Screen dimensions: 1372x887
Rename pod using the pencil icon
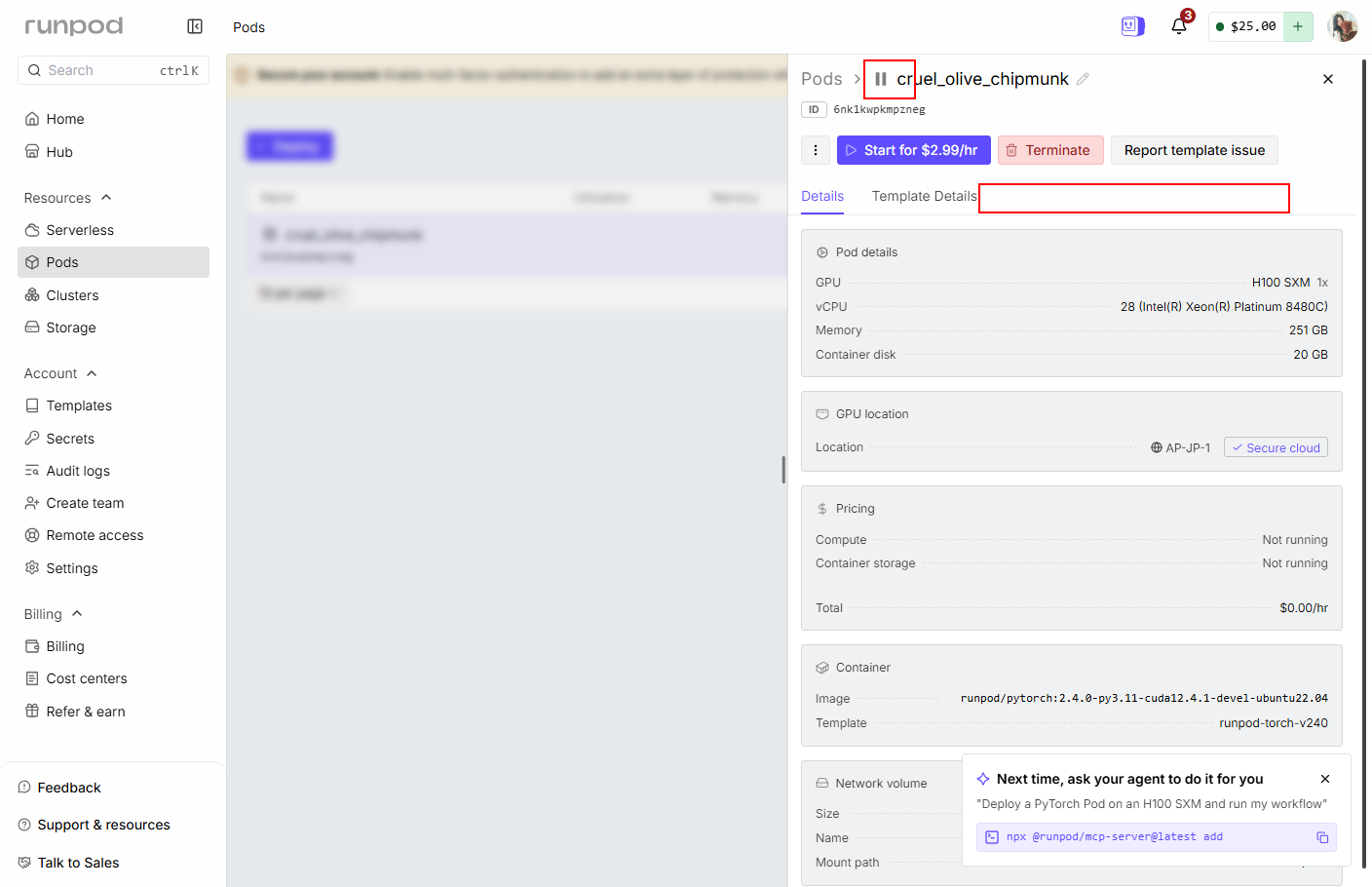(1083, 79)
